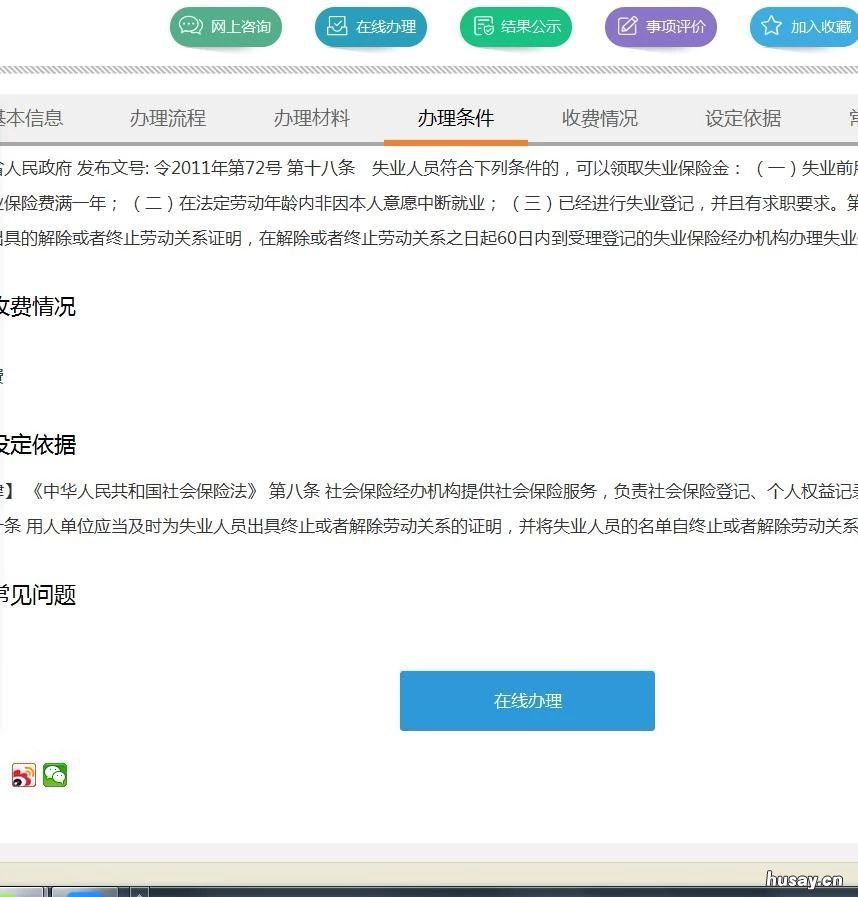This screenshot has width=858, height=897.
Task: Expand hidden icons in system tray
Action: (x=140, y=892)
